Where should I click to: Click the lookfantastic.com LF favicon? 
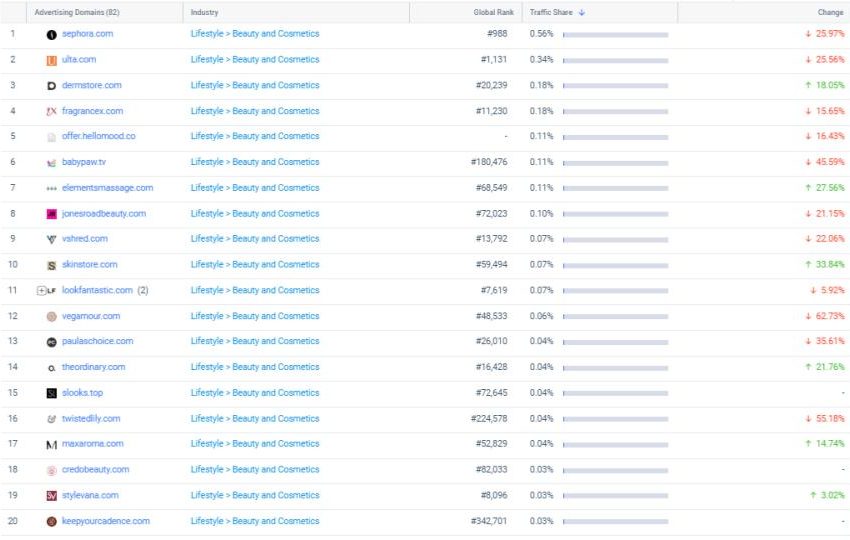[51, 291]
